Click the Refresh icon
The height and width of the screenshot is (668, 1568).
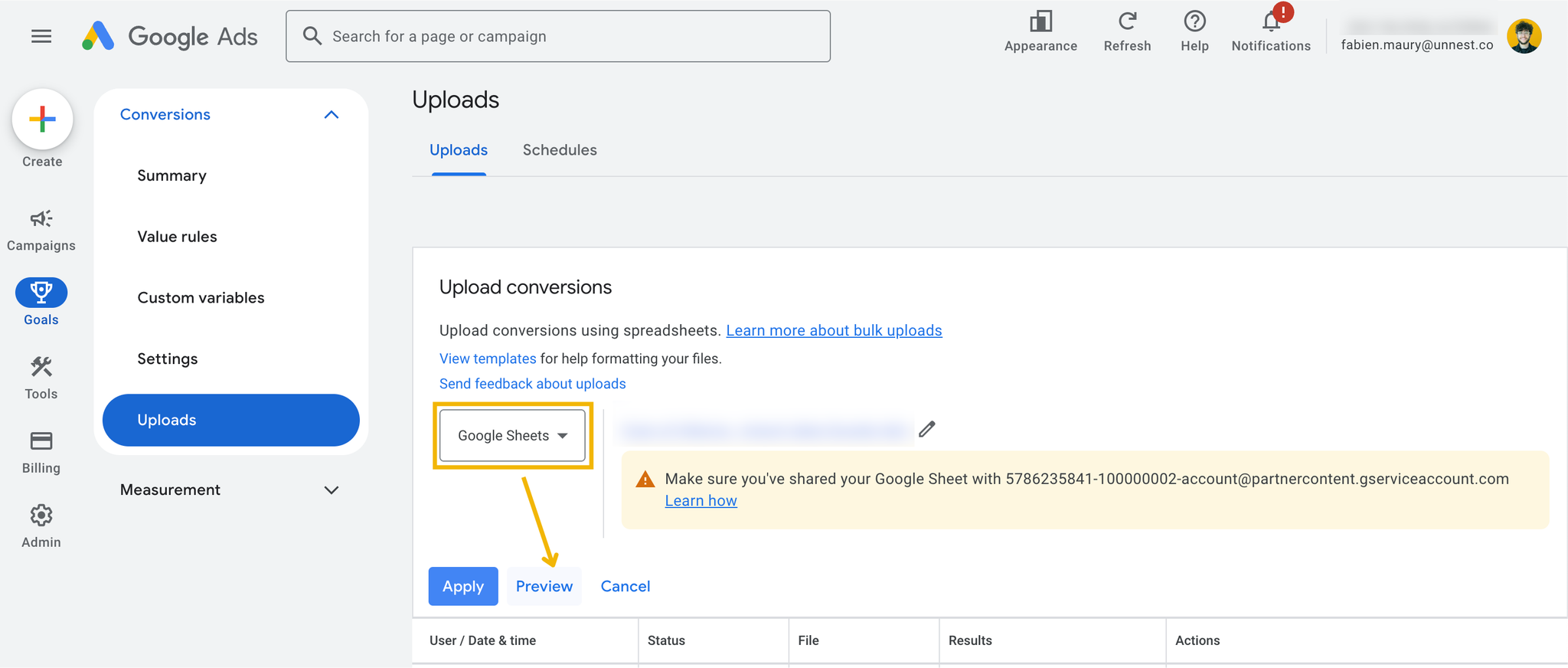[1127, 21]
